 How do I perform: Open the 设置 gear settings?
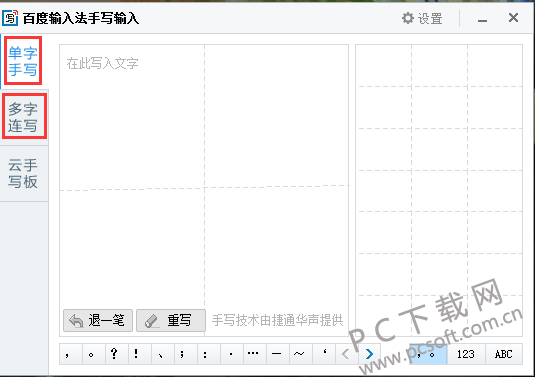coord(422,18)
